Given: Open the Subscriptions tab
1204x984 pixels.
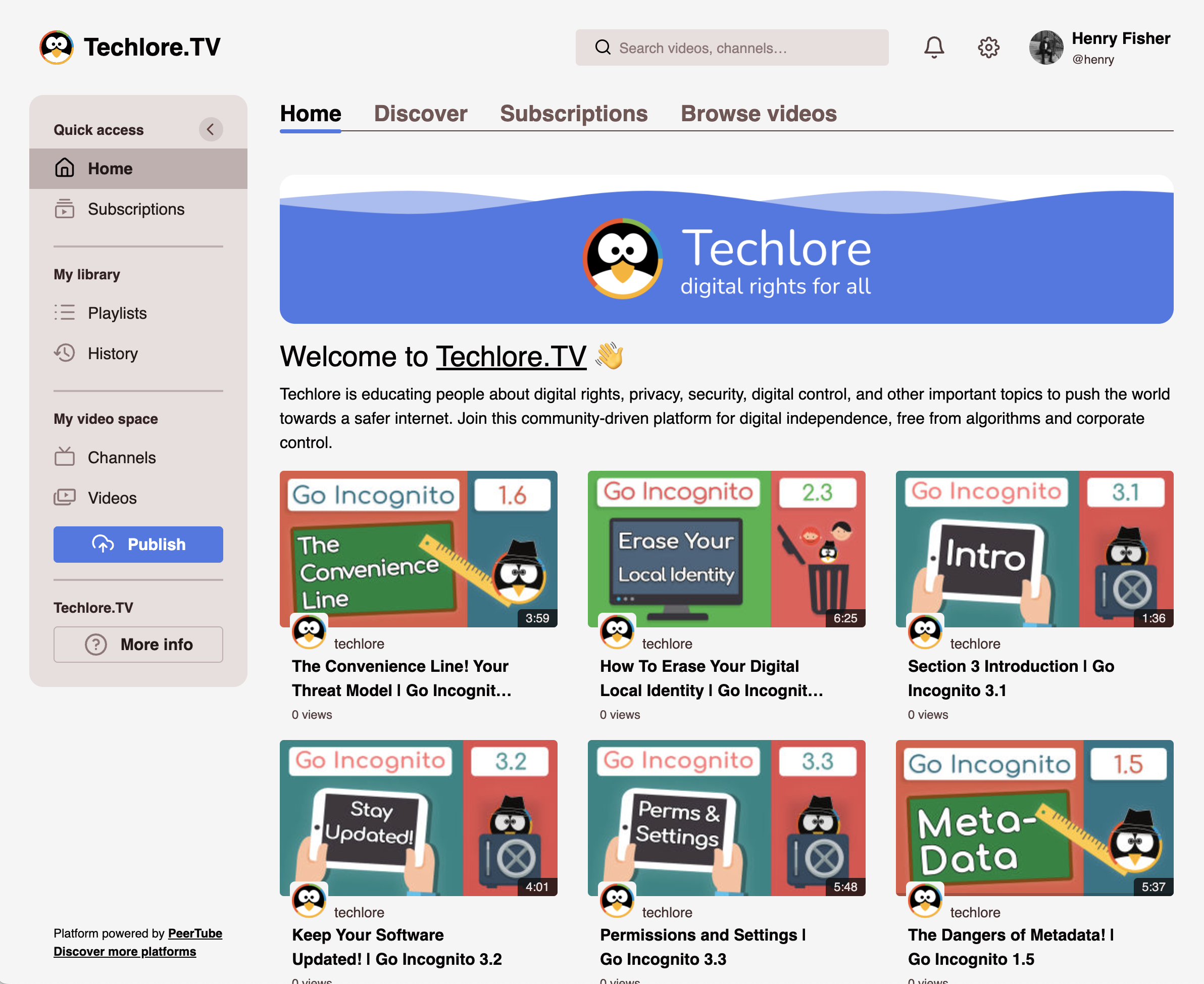Looking at the screenshot, I should [573, 114].
